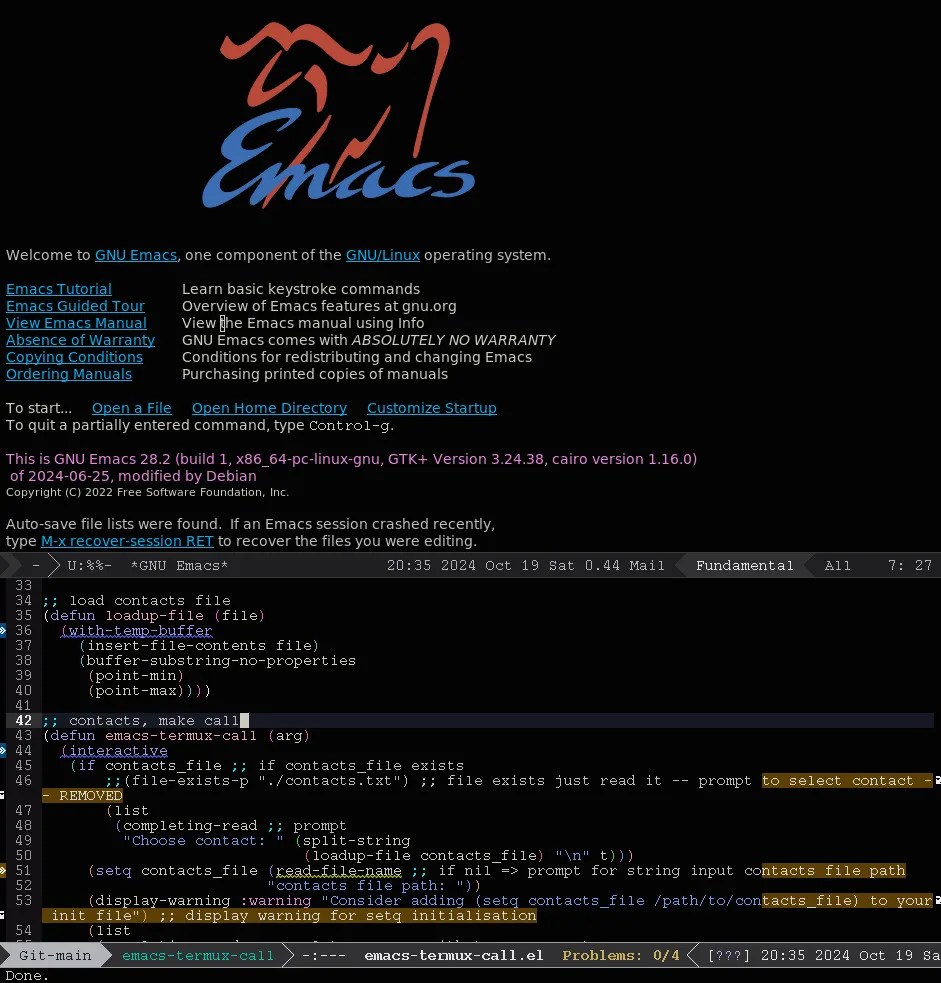Open Absence of Warranty link
The image size is (941, 983).
coord(80,340)
